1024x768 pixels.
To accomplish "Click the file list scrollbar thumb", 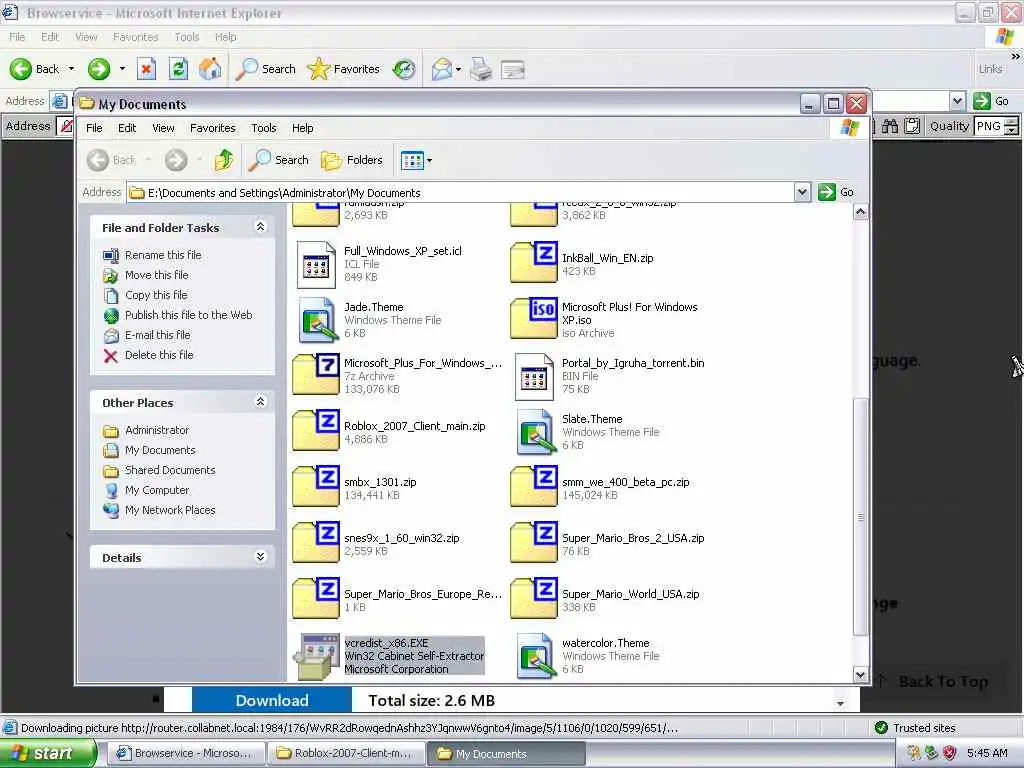I will (x=861, y=517).
